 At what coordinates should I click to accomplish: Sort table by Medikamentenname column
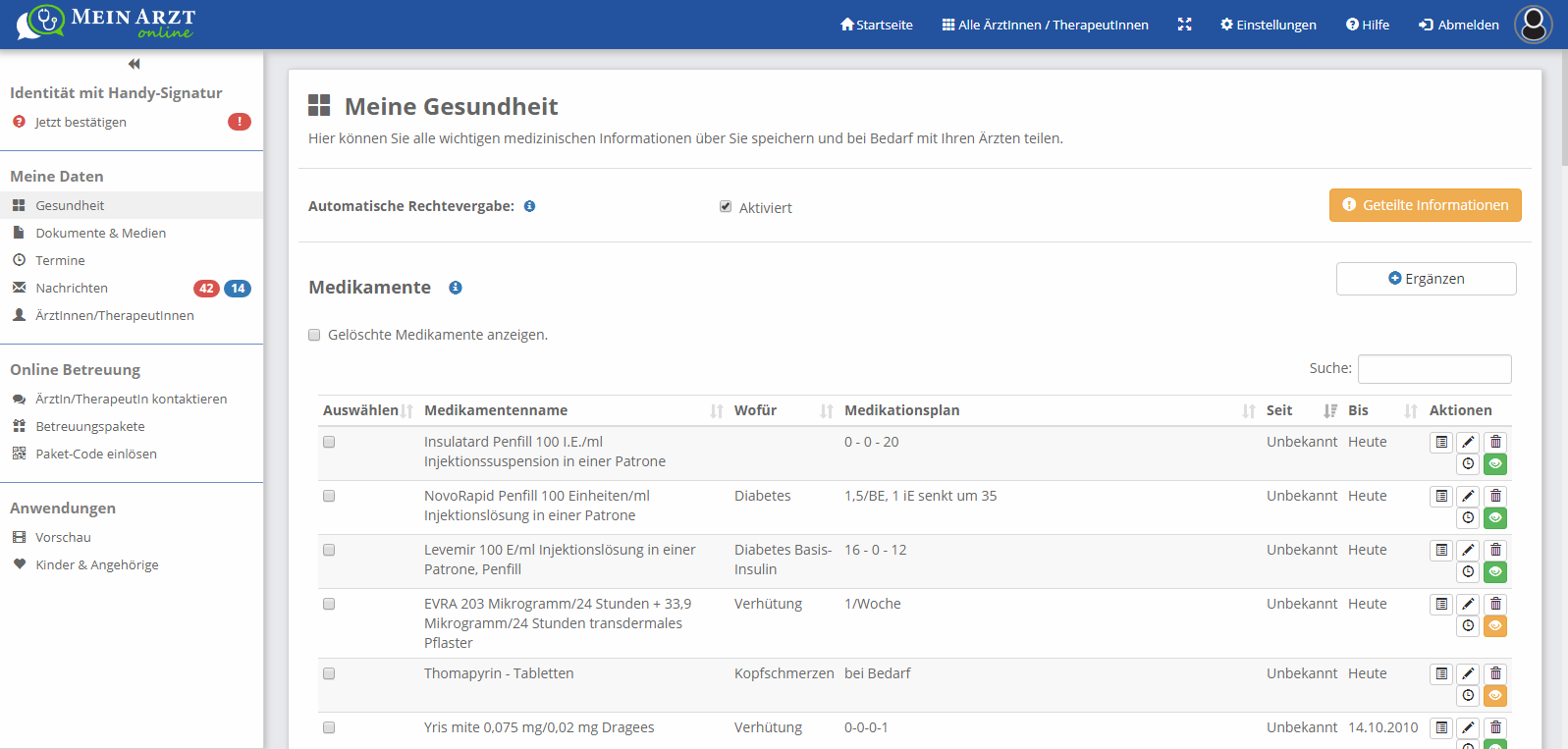coord(573,410)
